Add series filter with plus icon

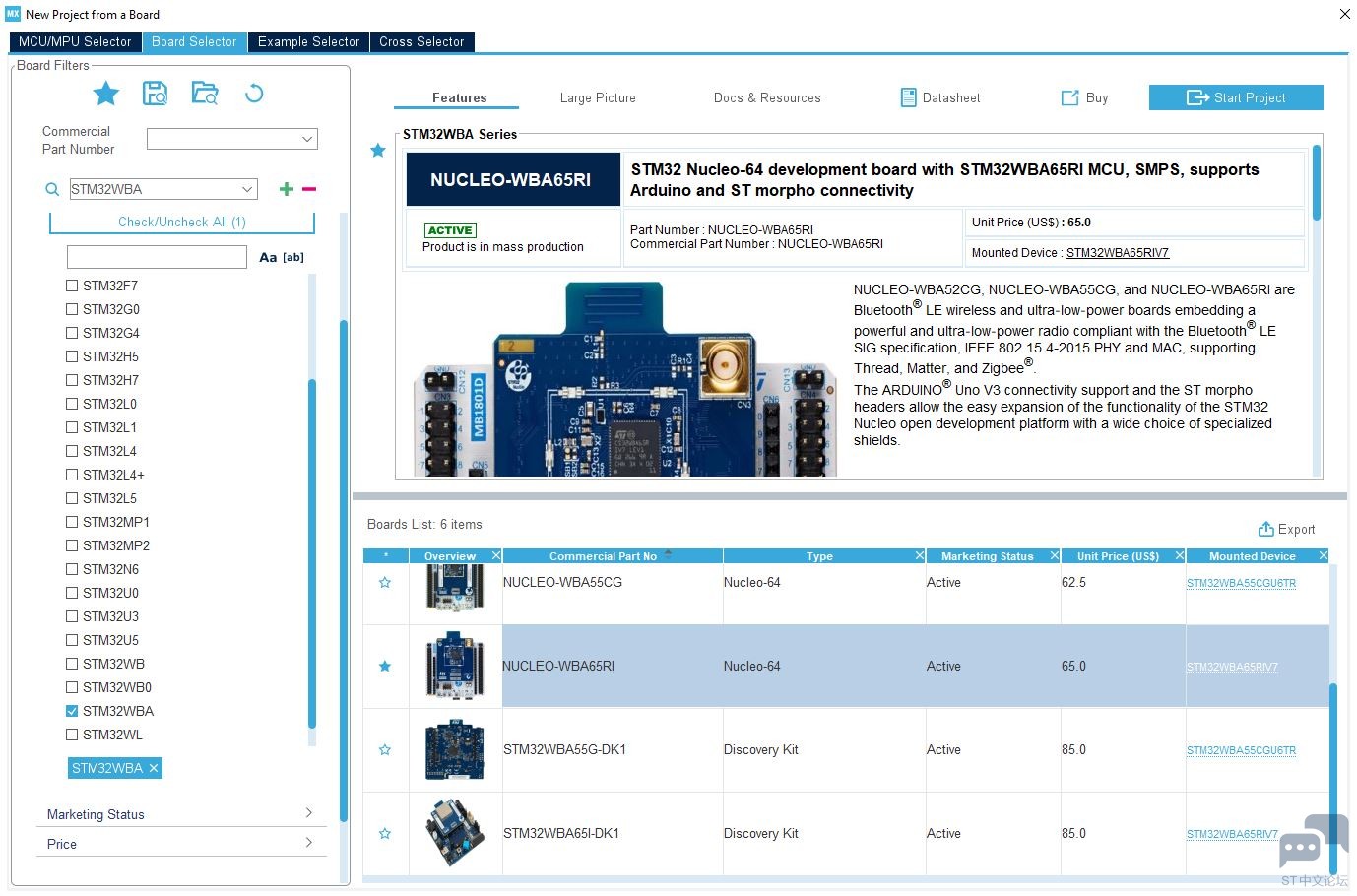(287, 189)
